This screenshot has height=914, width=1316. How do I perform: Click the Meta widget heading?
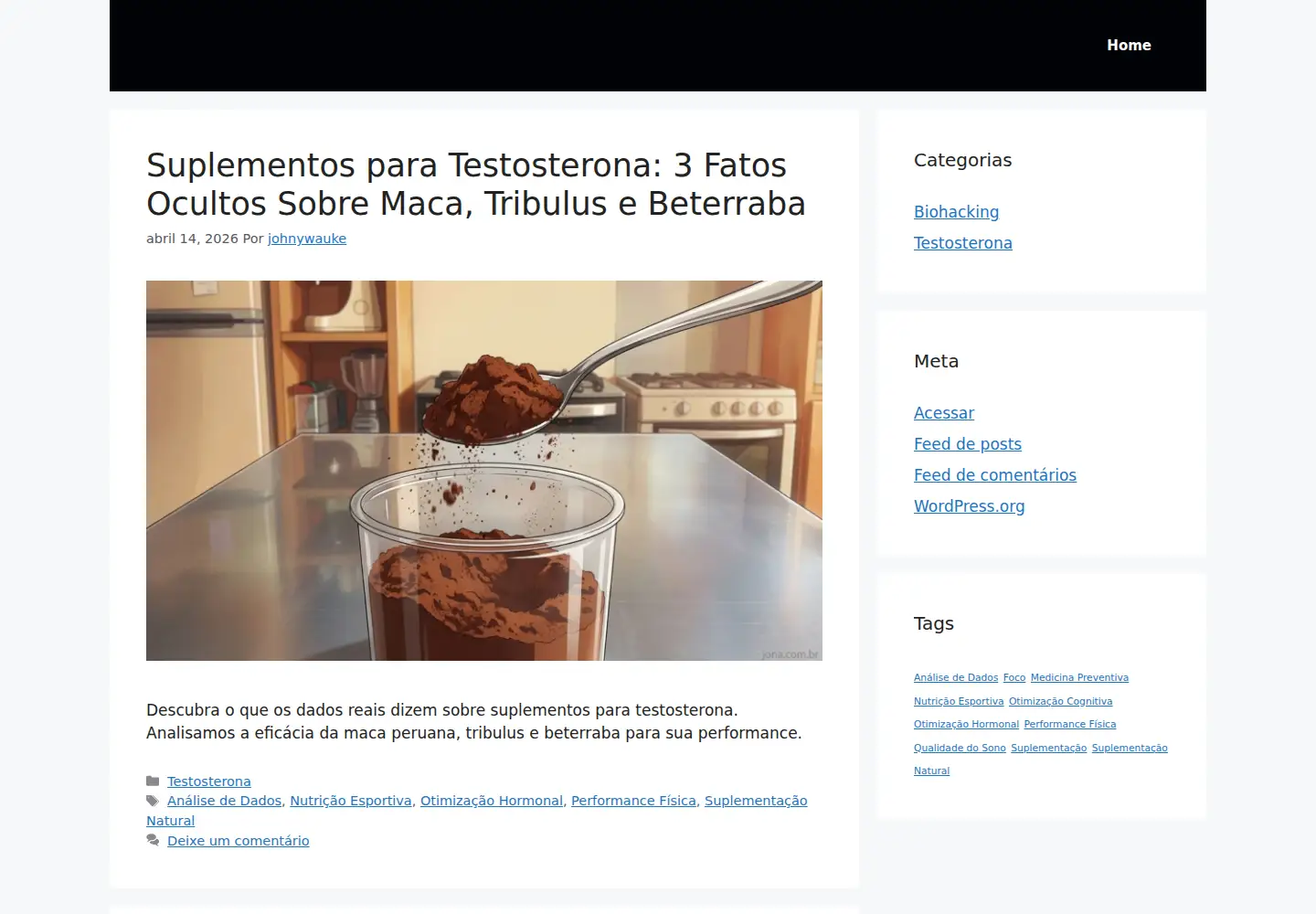click(x=936, y=361)
